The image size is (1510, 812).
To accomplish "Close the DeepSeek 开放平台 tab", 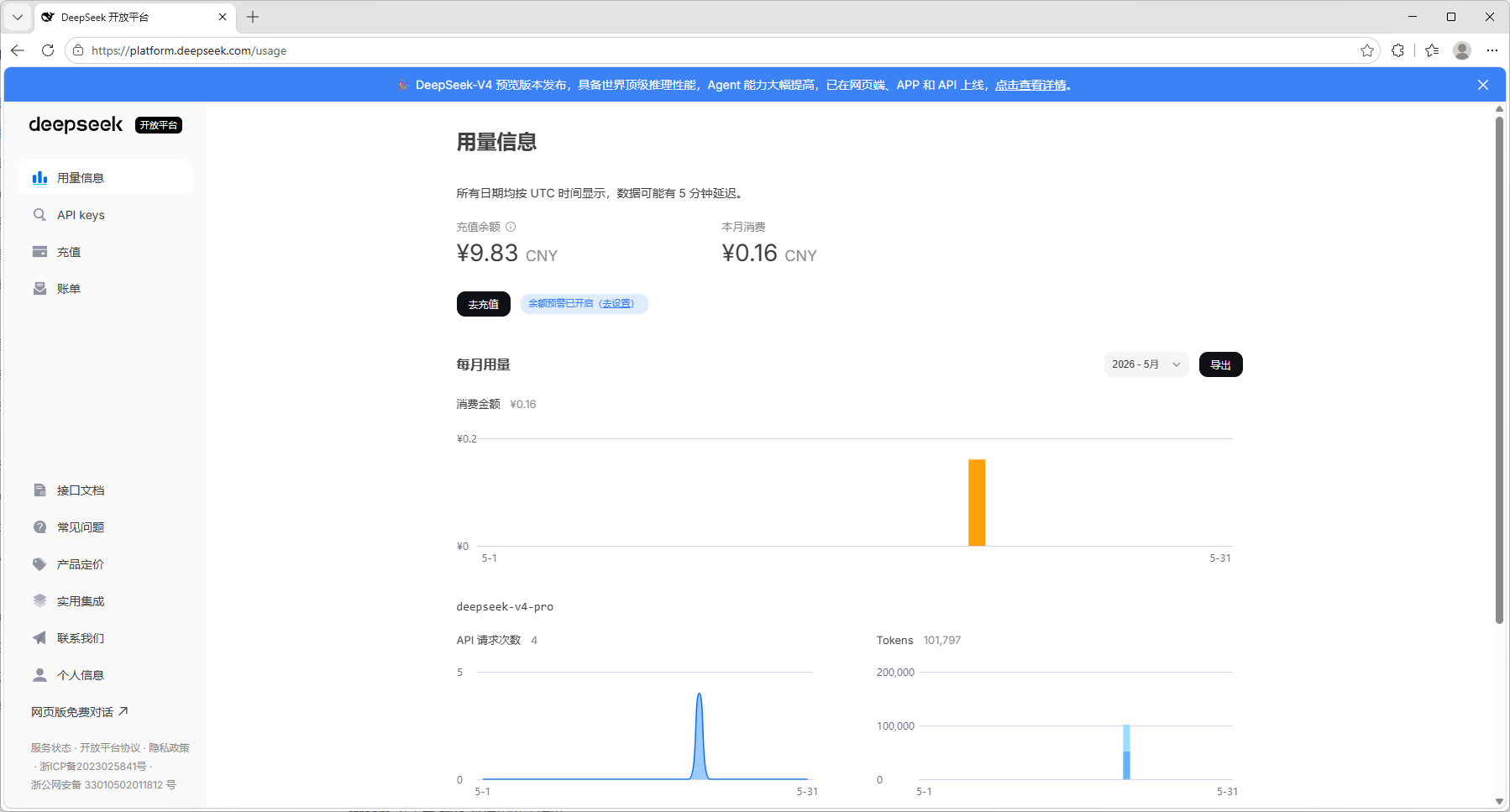I will pos(223,17).
